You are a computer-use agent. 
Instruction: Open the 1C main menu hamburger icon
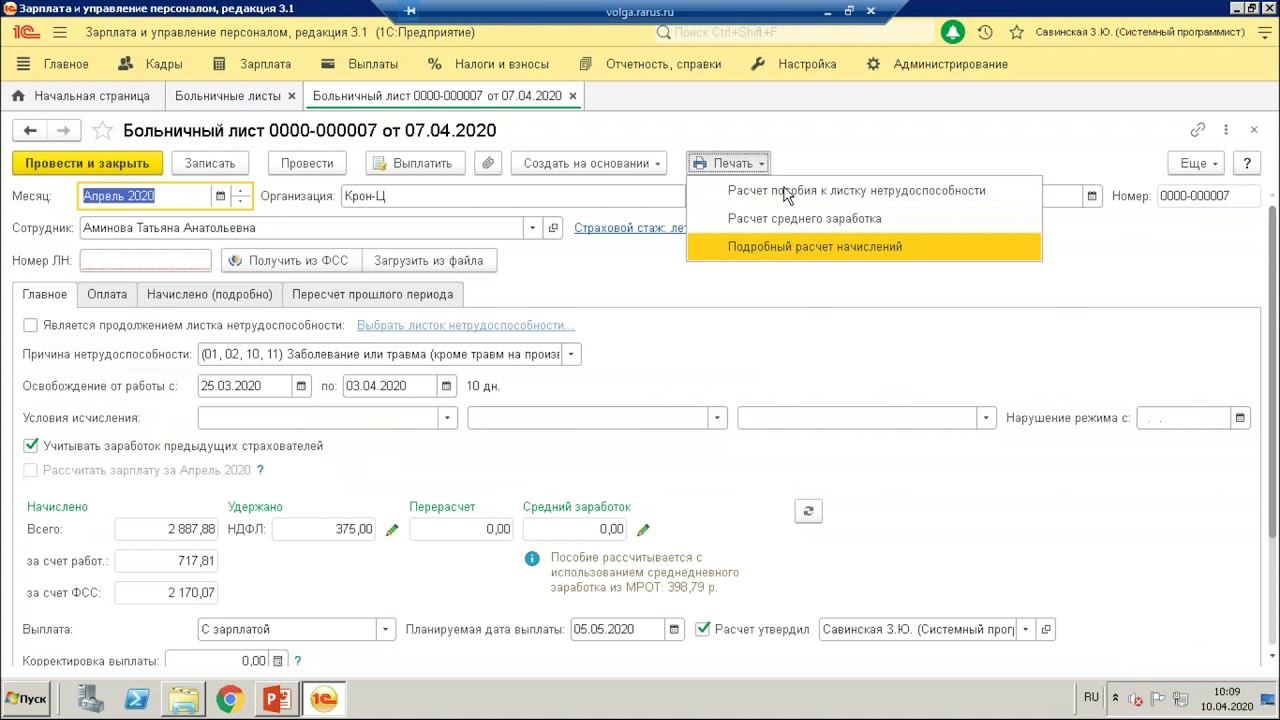point(60,32)
